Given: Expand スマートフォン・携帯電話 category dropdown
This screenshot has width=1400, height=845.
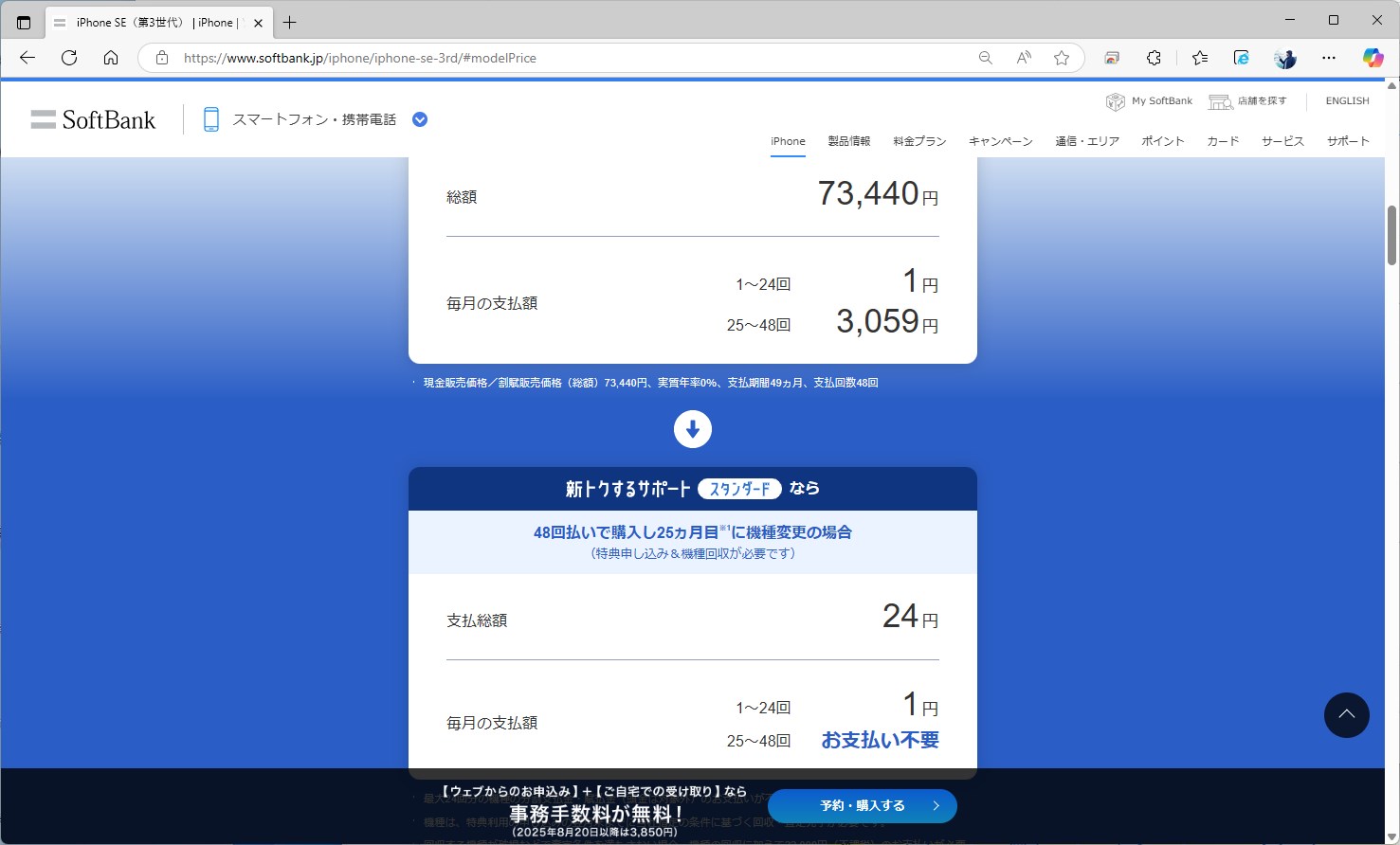Looking at the screenshot, I should (x=420, y=119).
